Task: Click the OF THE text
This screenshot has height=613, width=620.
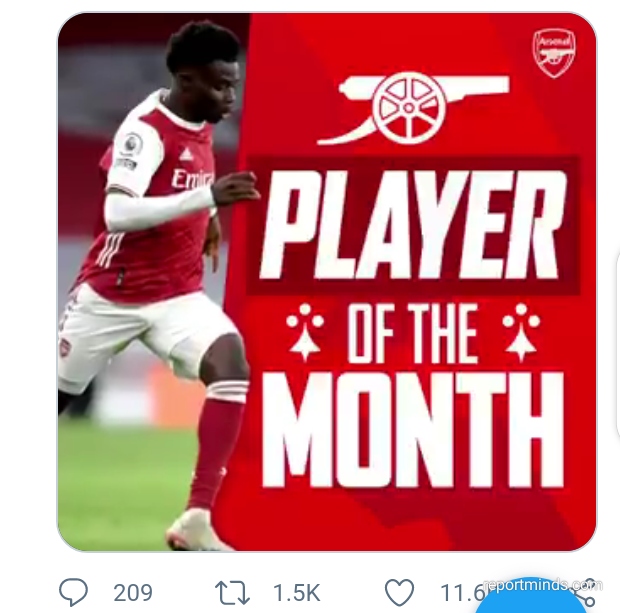Action: [413, 331]
